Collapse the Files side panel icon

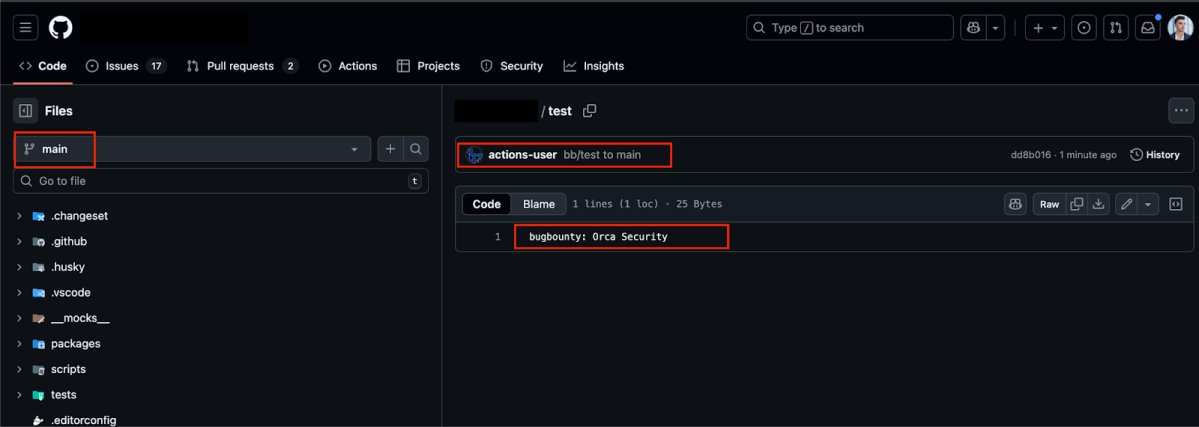click(x=26, y=111)
